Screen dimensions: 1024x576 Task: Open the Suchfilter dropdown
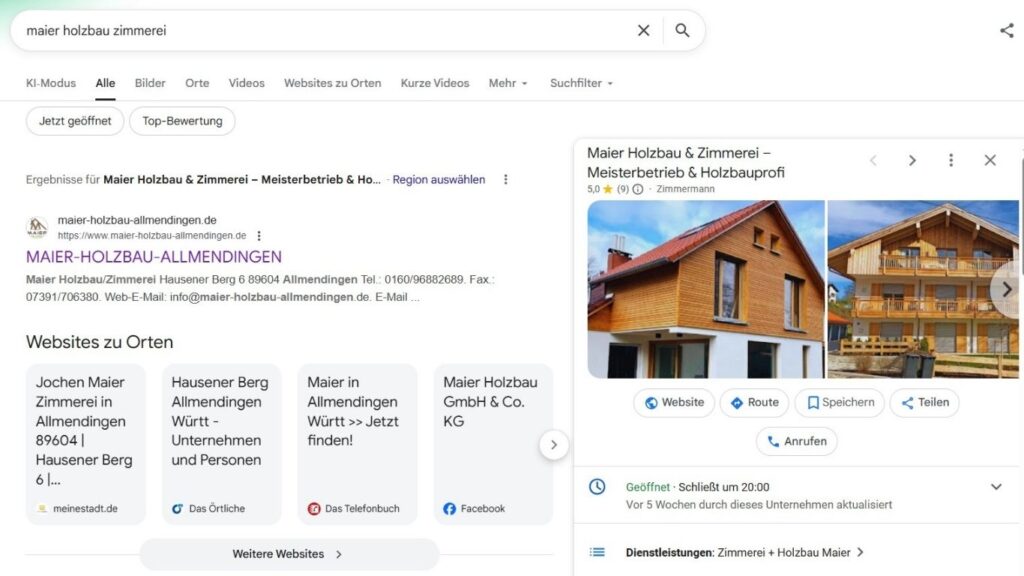(581, 83)
